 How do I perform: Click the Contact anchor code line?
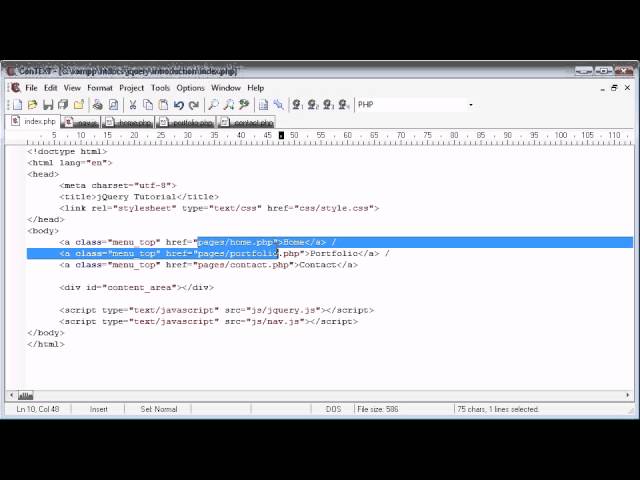208,265
